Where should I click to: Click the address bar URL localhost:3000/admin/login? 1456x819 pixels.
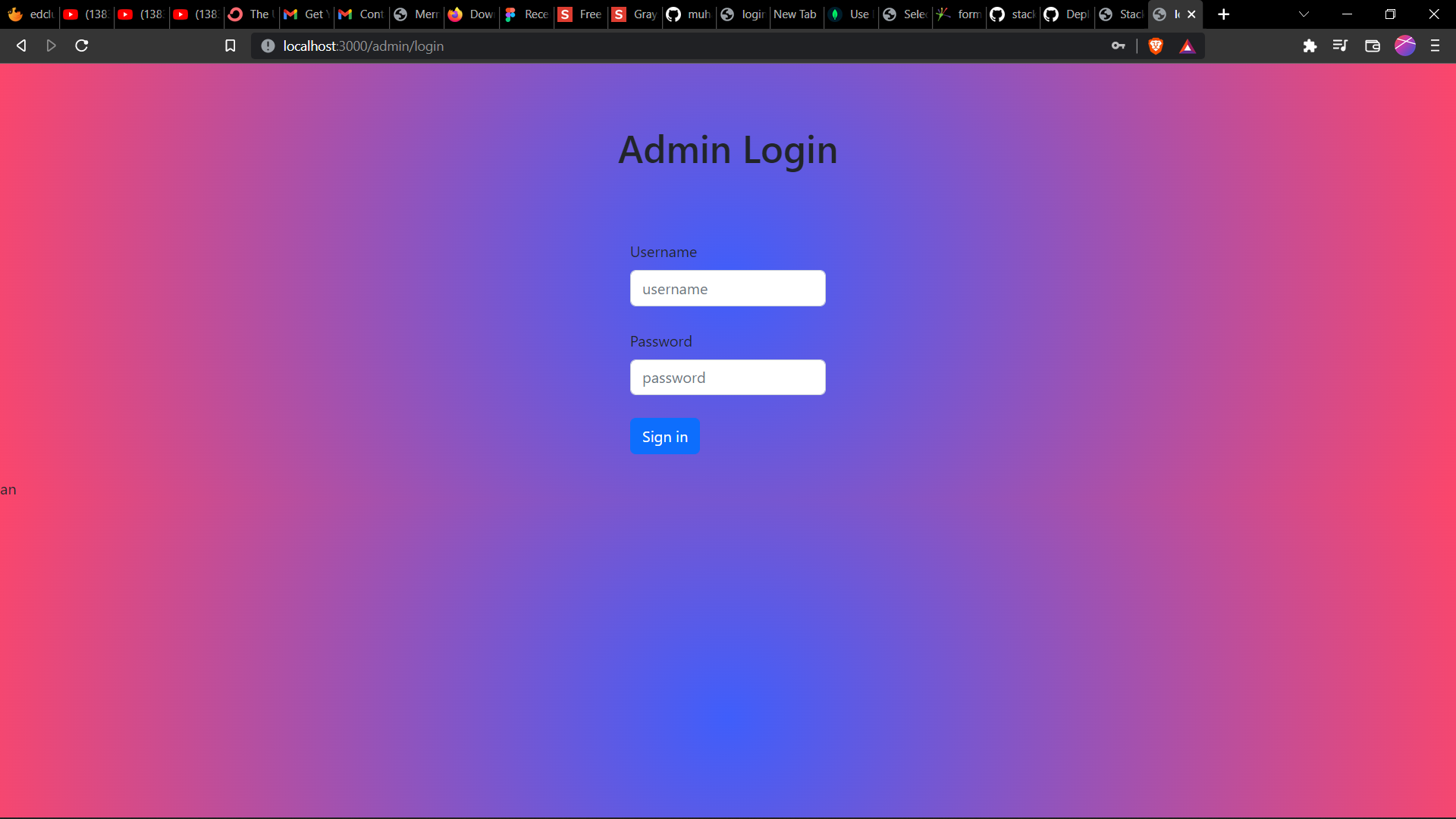pyautogui.click(x=363, y=46)
